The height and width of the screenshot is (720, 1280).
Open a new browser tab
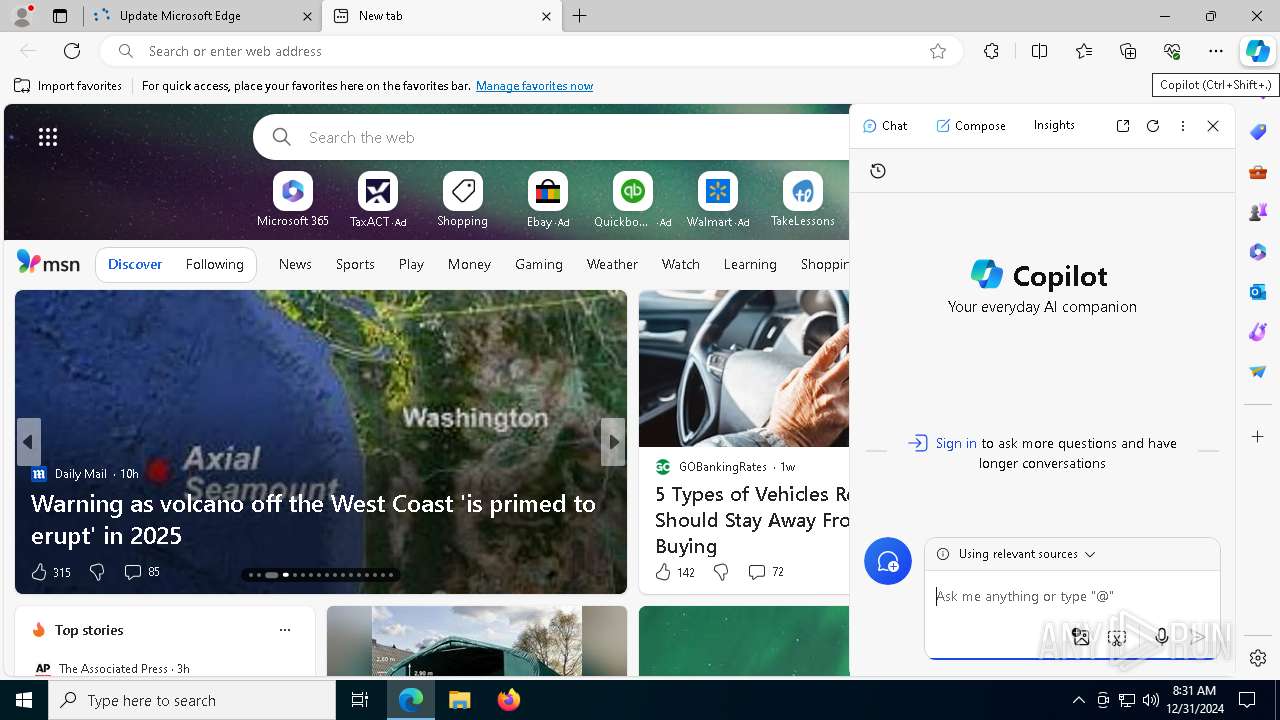(x=580, y=16)
